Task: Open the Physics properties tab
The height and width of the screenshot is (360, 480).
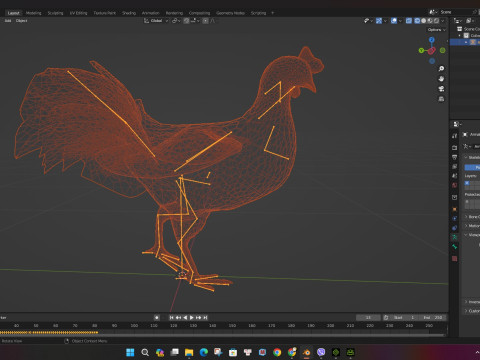Action: click(x=454, y=218)
